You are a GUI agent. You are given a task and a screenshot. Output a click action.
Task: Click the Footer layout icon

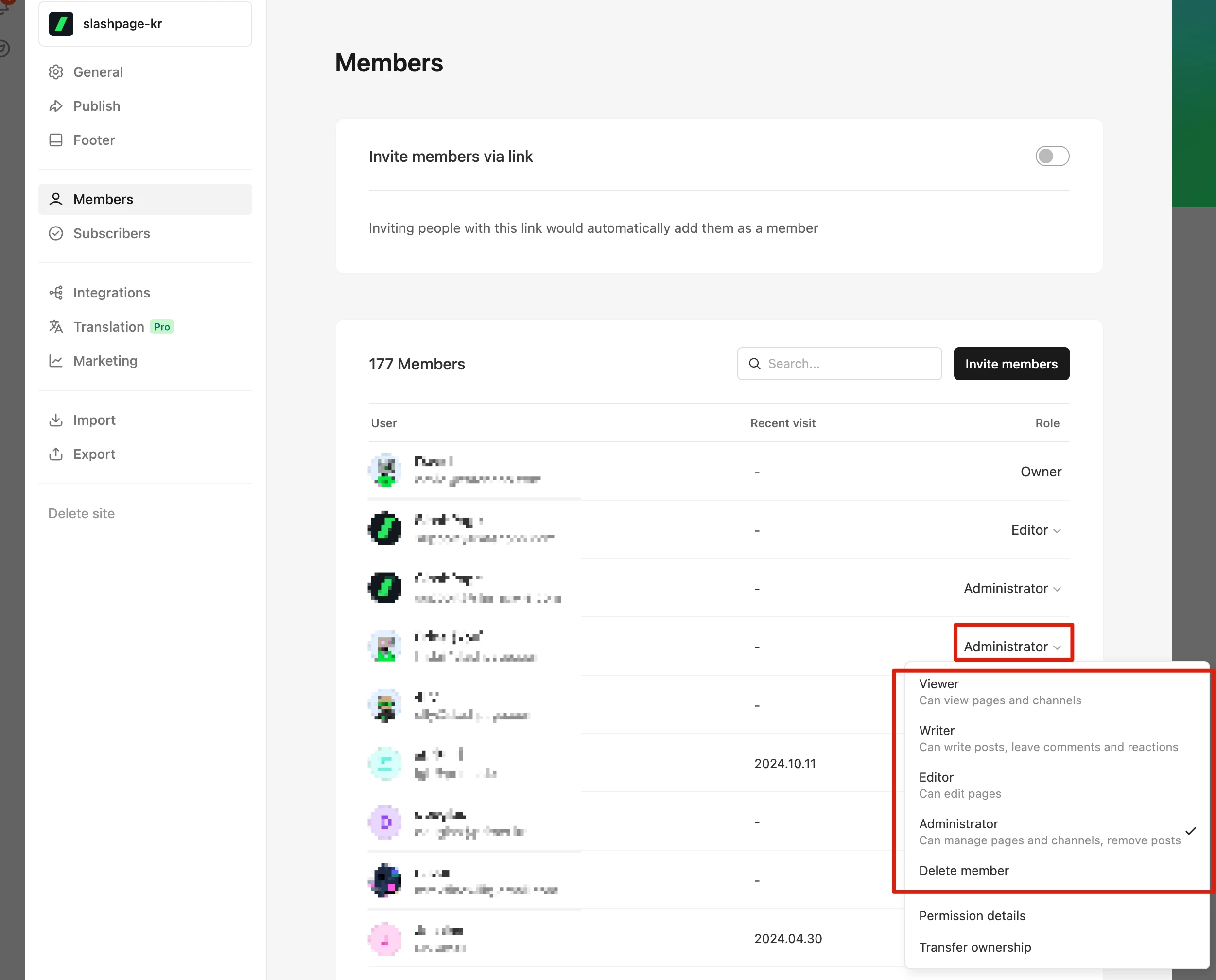click(x=56, y=140)
